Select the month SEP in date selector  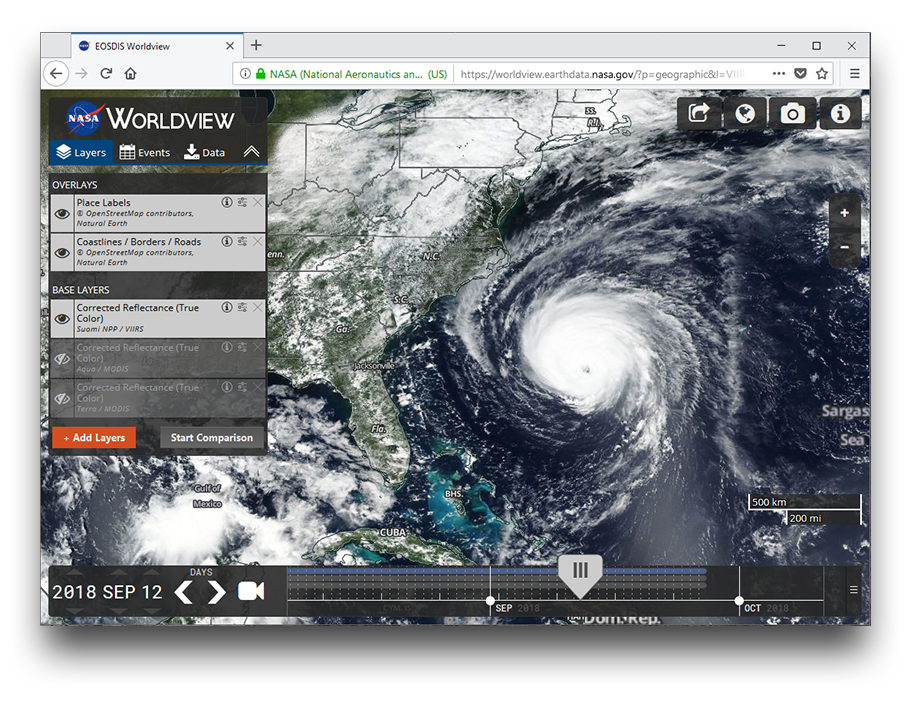119,592
